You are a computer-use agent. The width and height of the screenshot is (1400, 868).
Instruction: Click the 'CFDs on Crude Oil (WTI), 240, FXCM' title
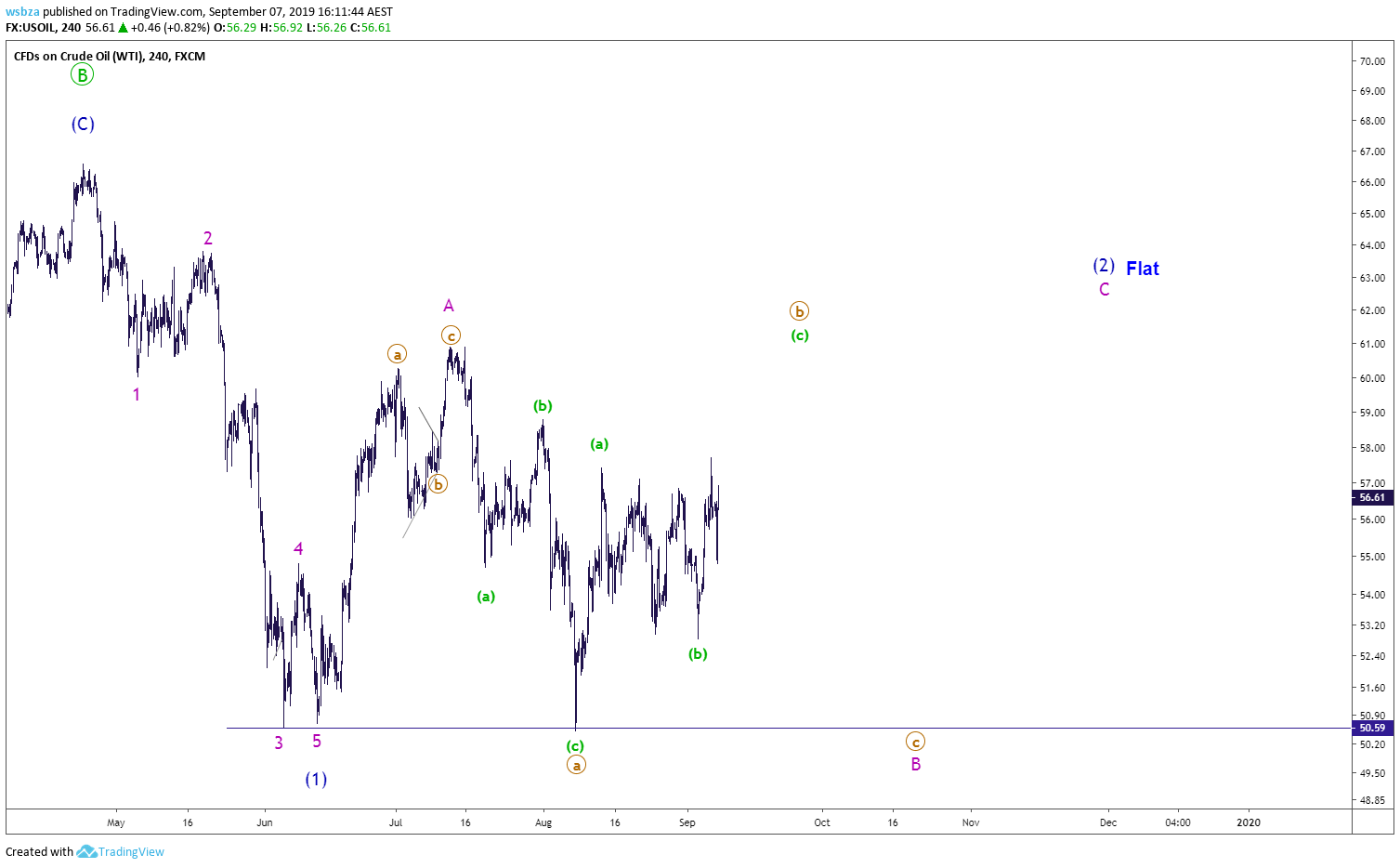pos(110,57)
